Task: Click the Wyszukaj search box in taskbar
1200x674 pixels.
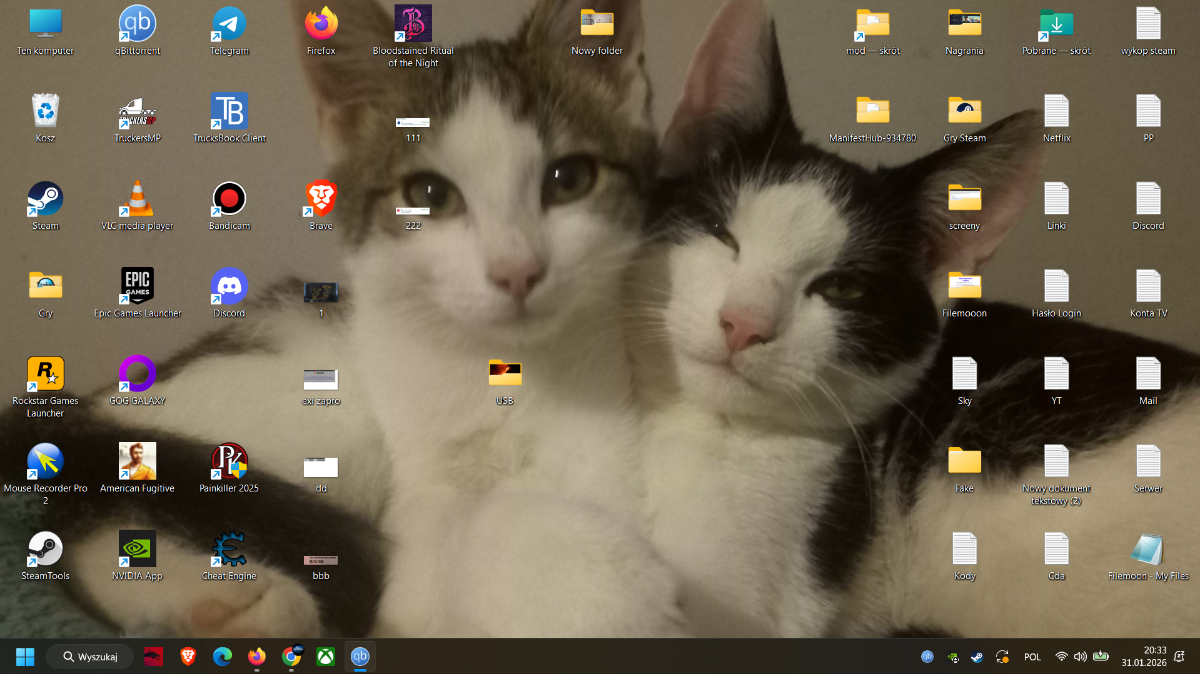Action: tap(90, 657)
